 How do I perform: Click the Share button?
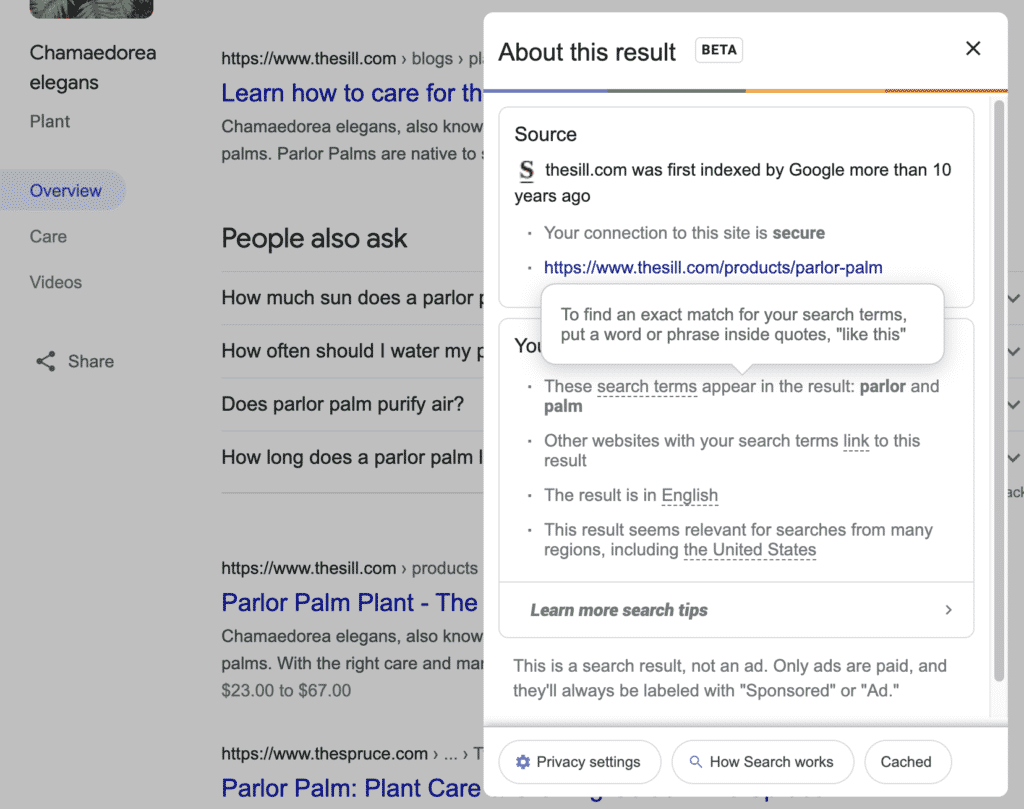point(74,361)
